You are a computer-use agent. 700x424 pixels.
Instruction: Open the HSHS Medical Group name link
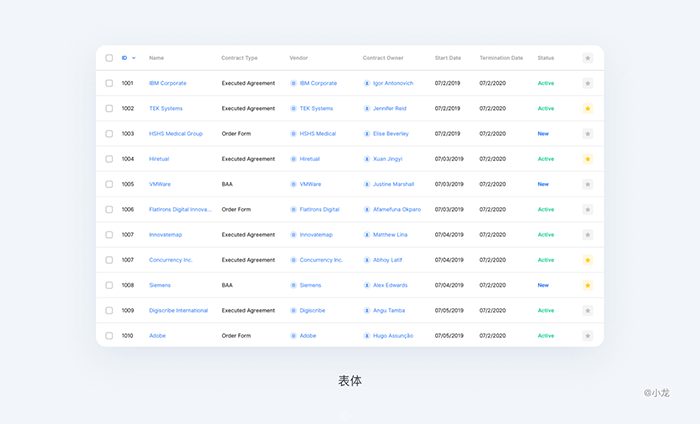[176, 134]
